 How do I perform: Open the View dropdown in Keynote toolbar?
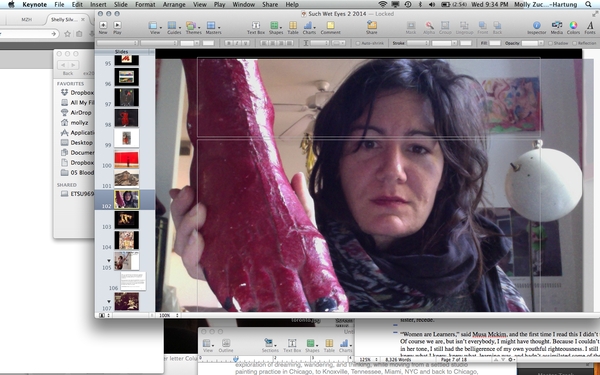154,26
